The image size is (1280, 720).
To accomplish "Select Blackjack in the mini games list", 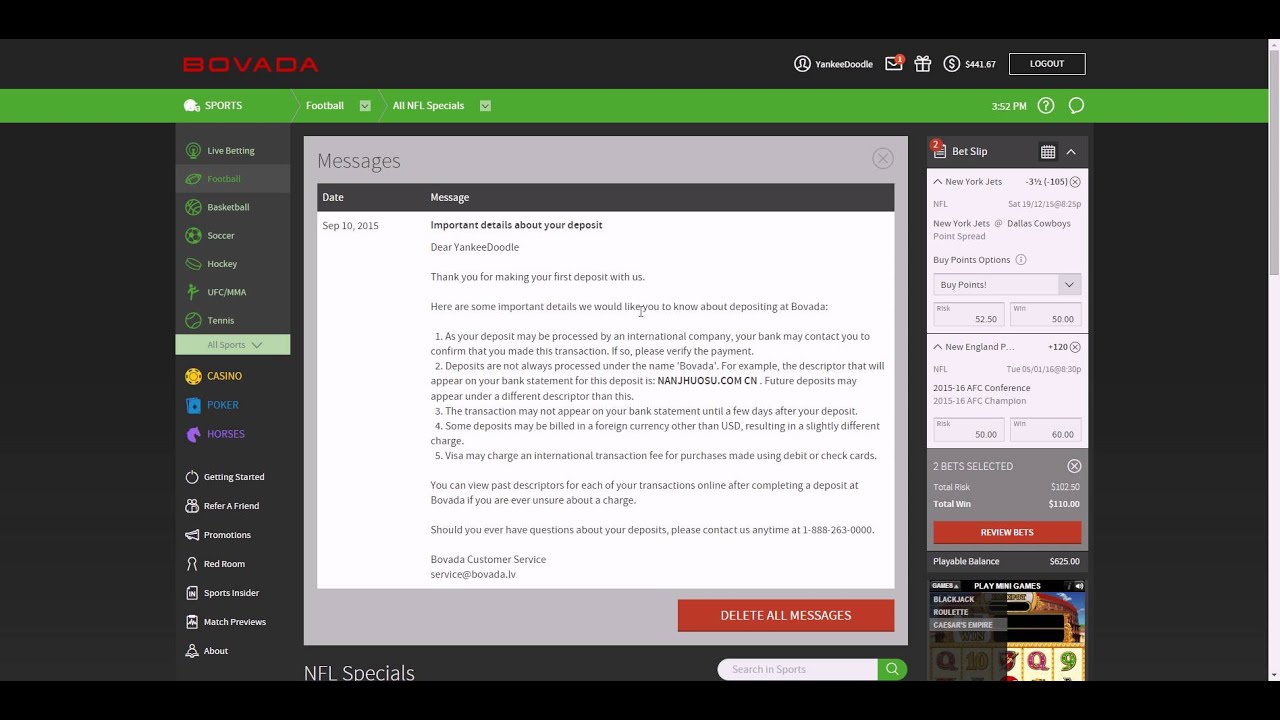I will point(954,599).
